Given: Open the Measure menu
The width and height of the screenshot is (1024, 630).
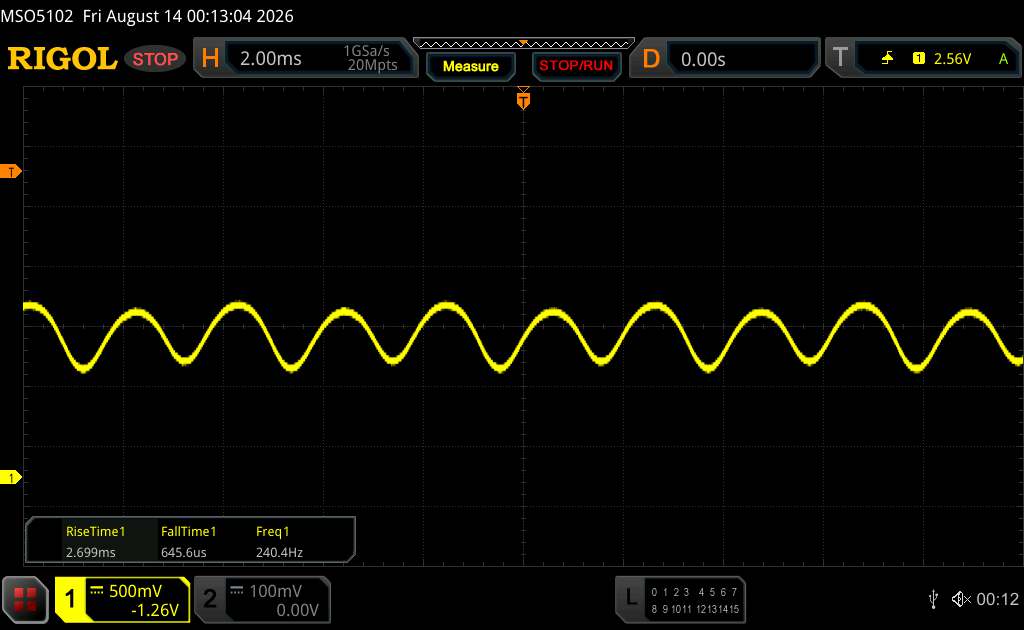Looking at the screenshot, I should (471, 66).
